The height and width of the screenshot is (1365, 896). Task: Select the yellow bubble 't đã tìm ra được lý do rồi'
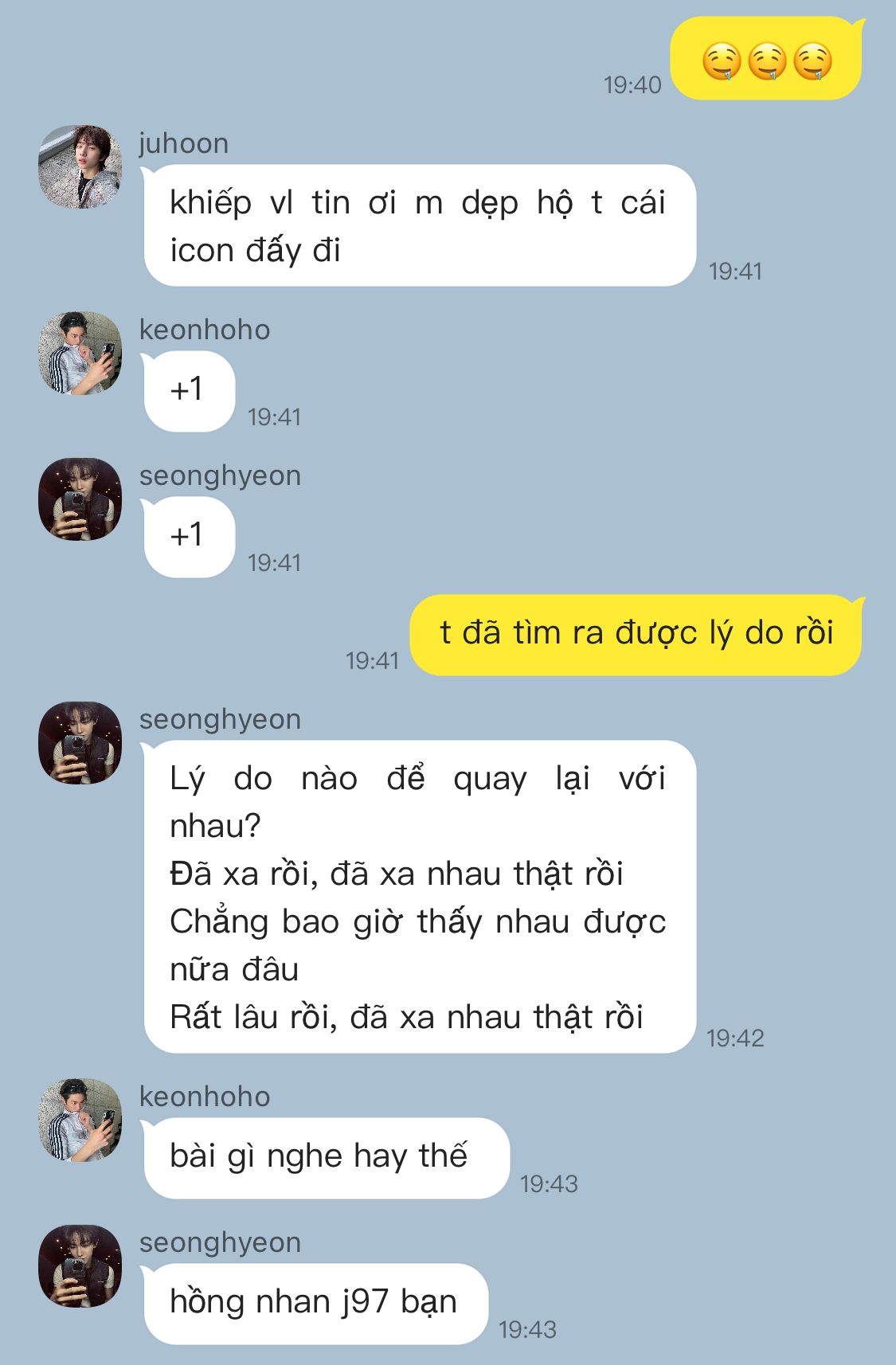click(x=637, y=635)
